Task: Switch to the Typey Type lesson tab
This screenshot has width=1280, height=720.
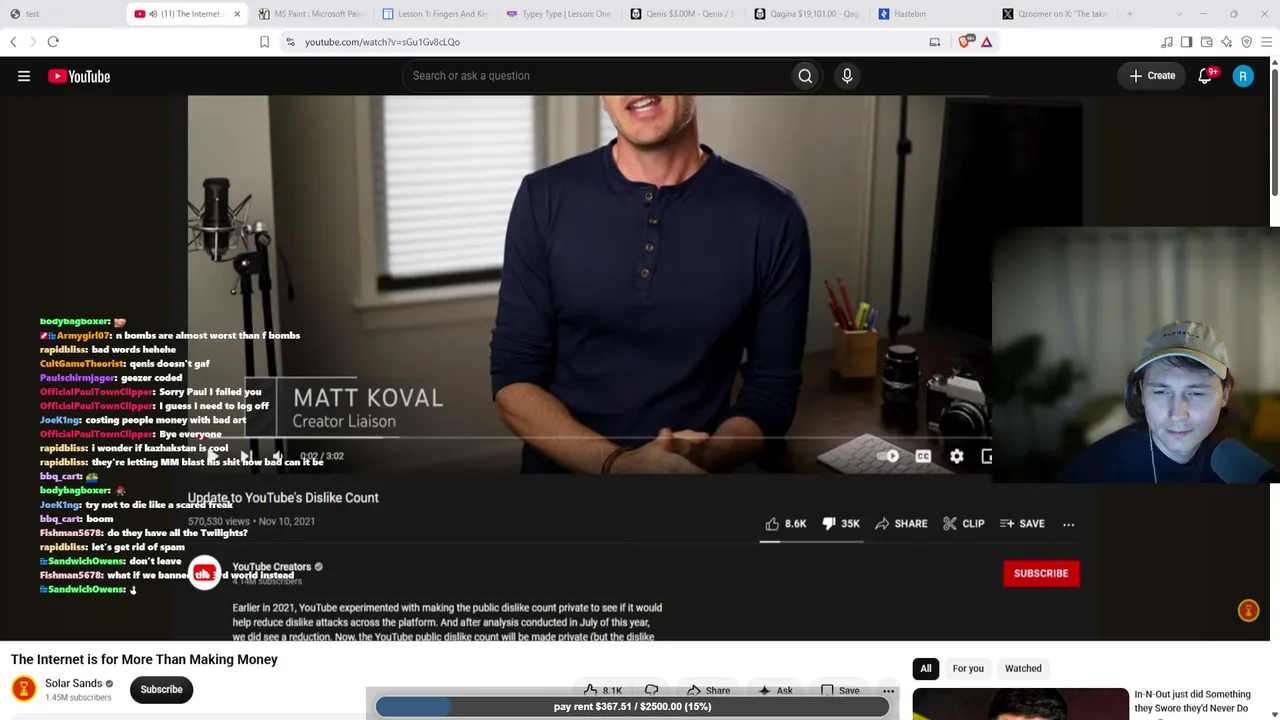Action: click(x=559, y=14)
